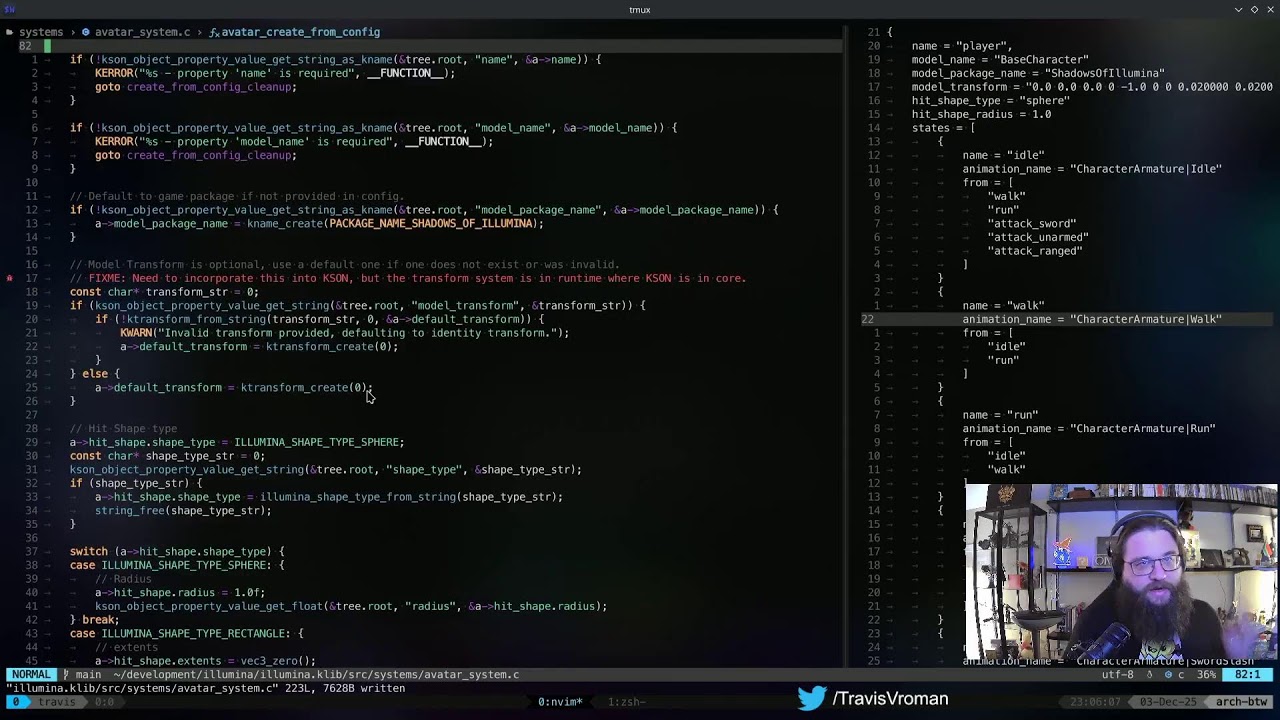The image size is (1280, 720).
Task: Click the '// FIXME: Need to incorporate' comment
Action: [x=408, y=278]
